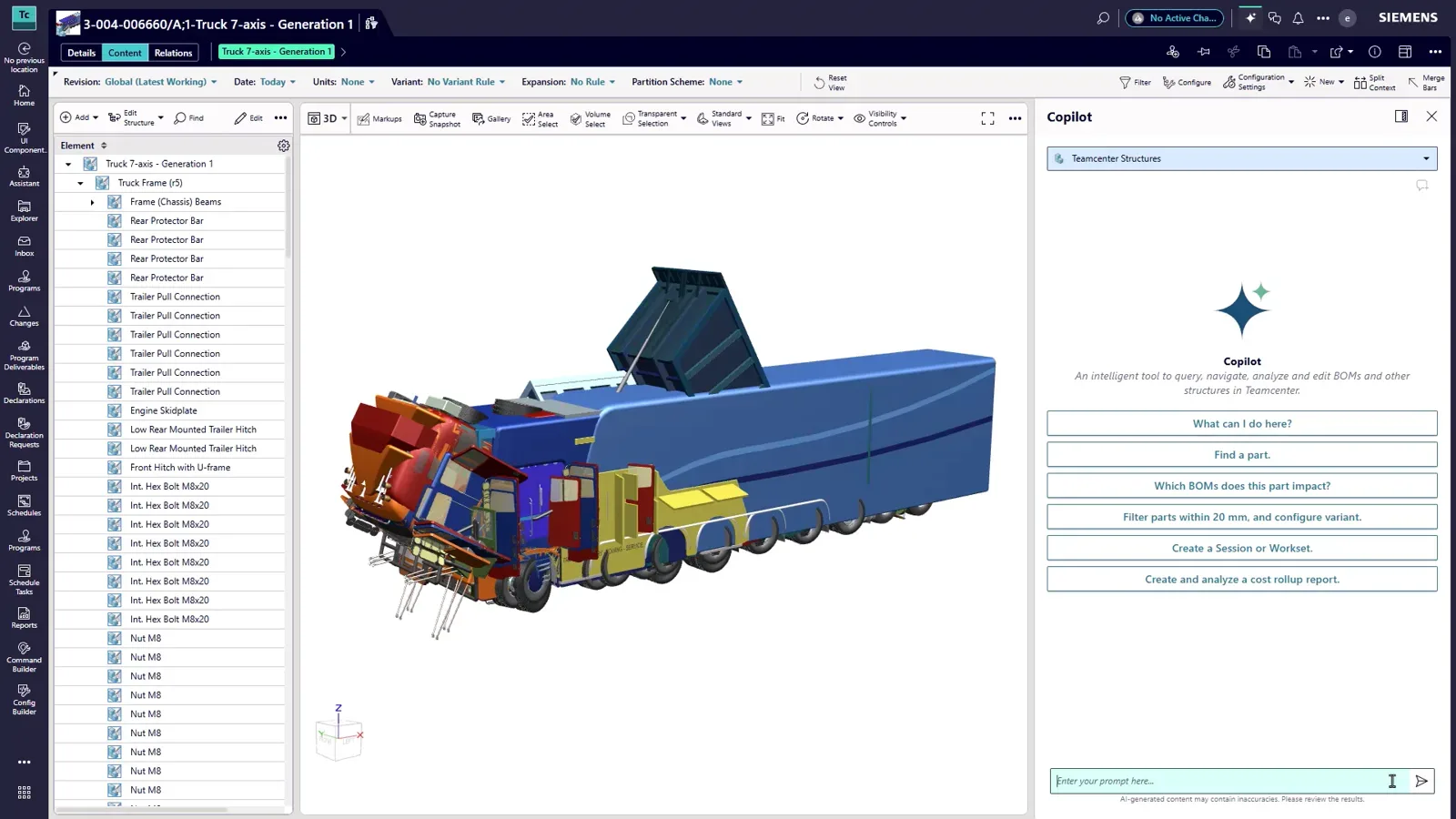Click the Fit view tool
The image size is (1456, 819).
coord(773,118)
